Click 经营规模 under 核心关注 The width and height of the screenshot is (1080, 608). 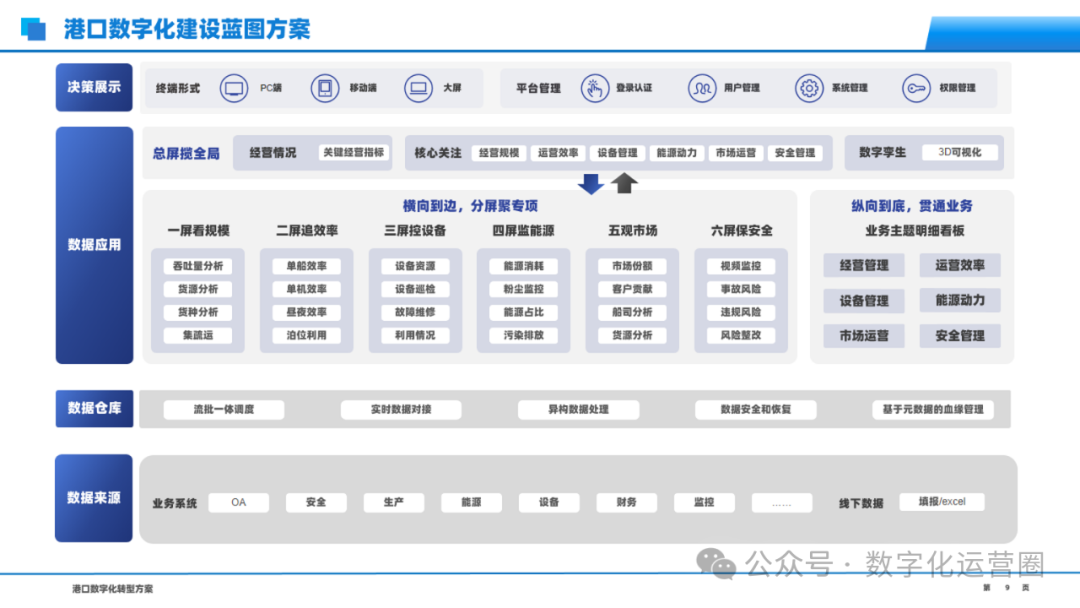point(499,153)
